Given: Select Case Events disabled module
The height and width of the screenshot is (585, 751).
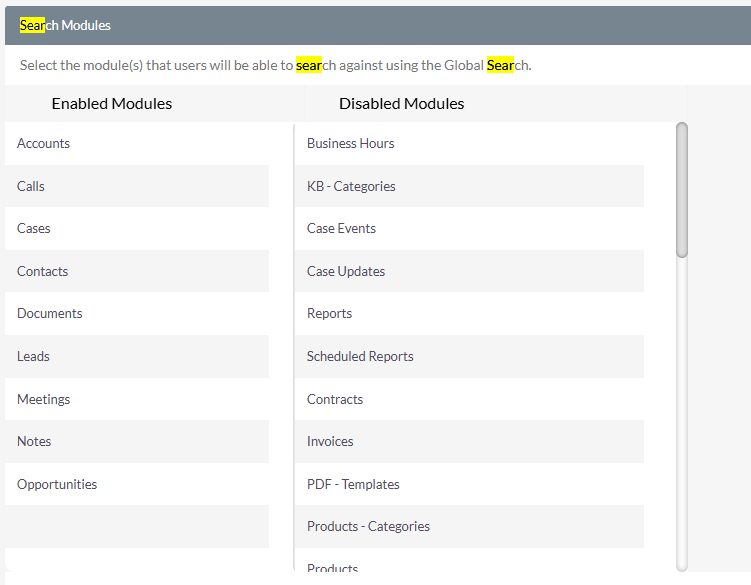Looking at the screenshot, I should coord(469,229).
